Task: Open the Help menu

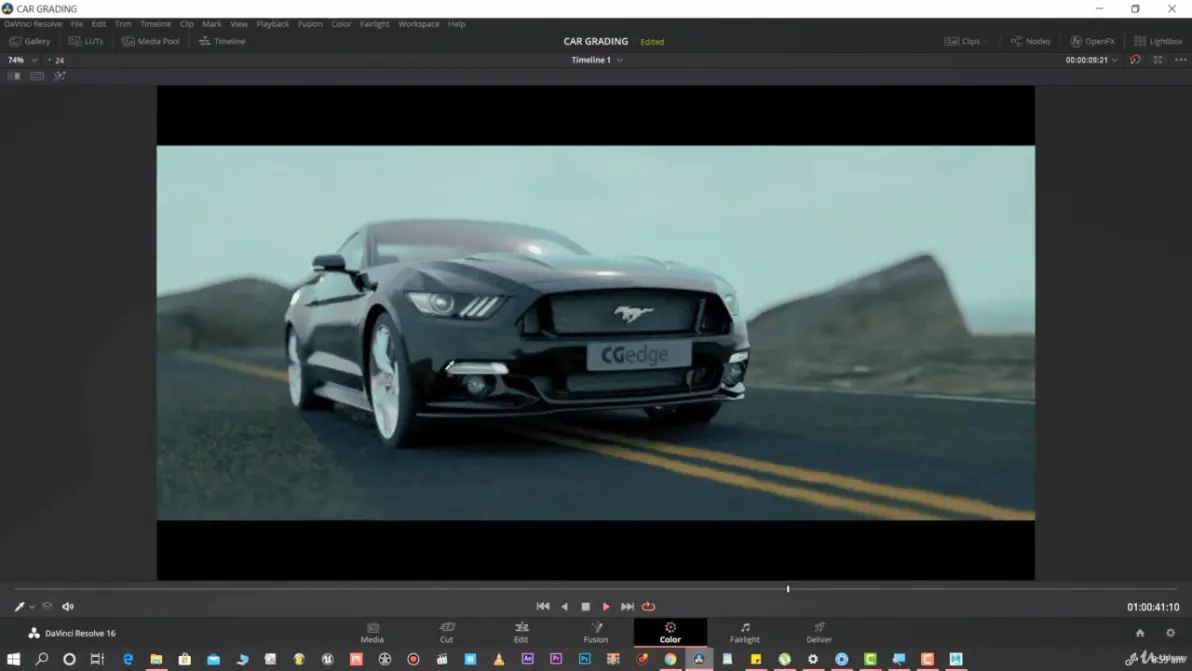Action: 456,24
